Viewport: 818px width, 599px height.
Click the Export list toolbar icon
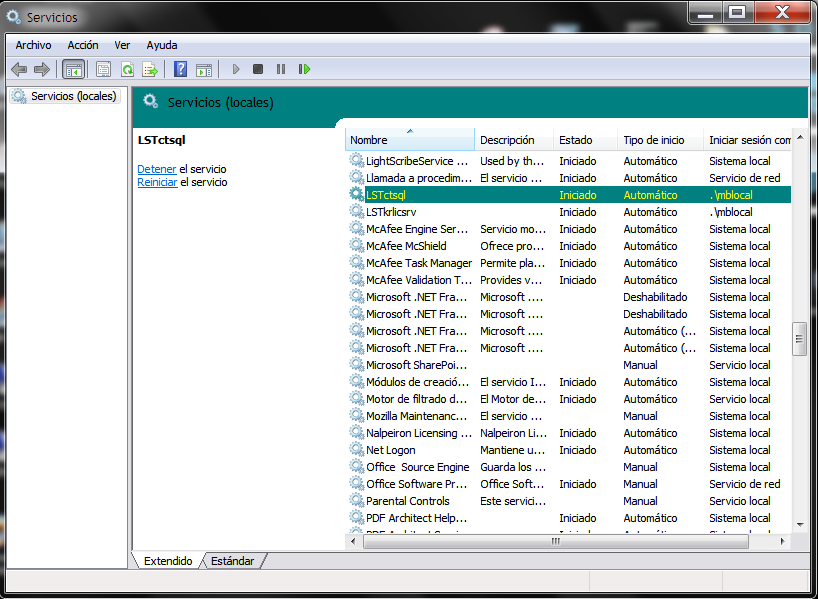150,69
